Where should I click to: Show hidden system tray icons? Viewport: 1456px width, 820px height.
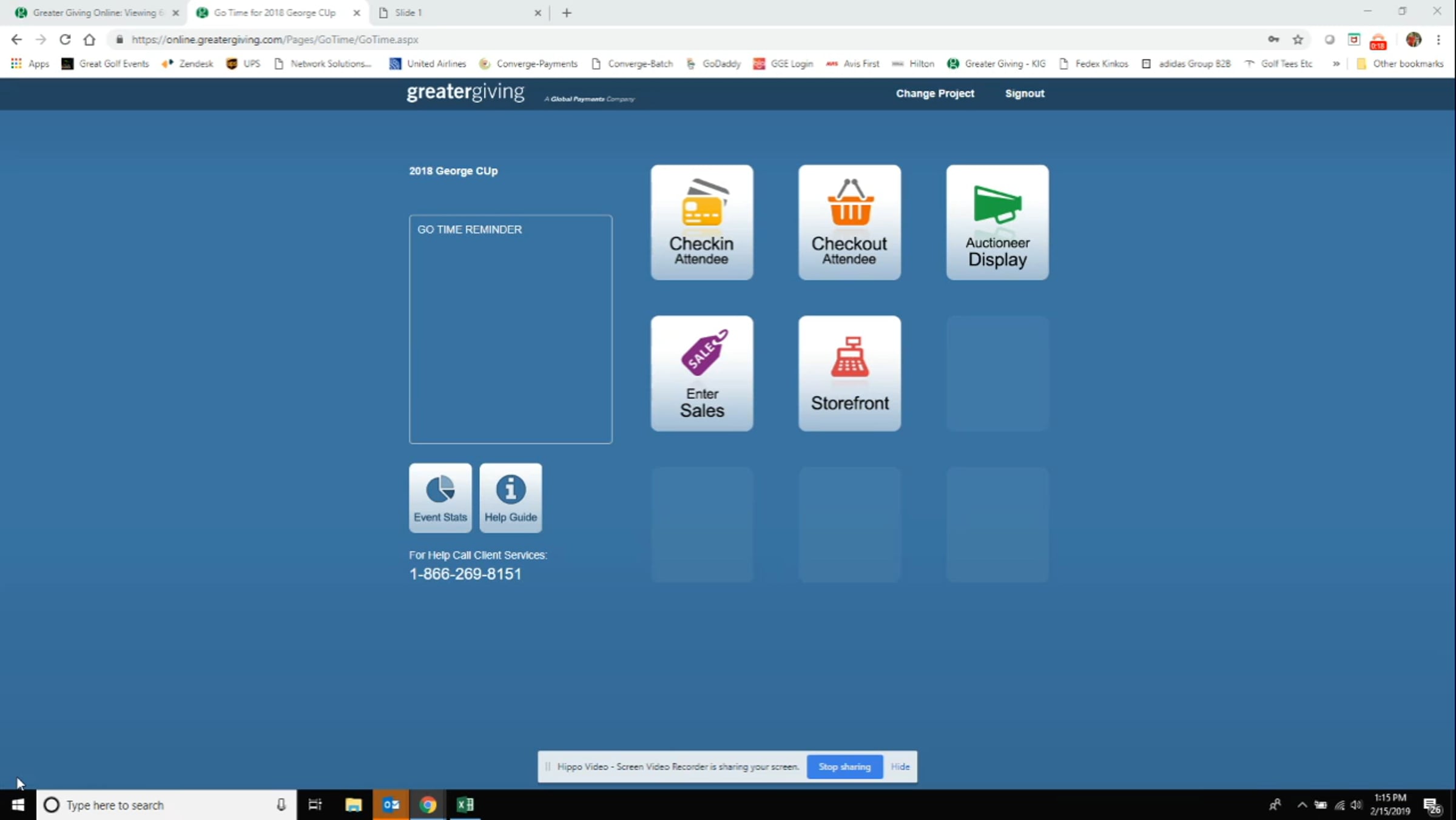pos(1302,805)
